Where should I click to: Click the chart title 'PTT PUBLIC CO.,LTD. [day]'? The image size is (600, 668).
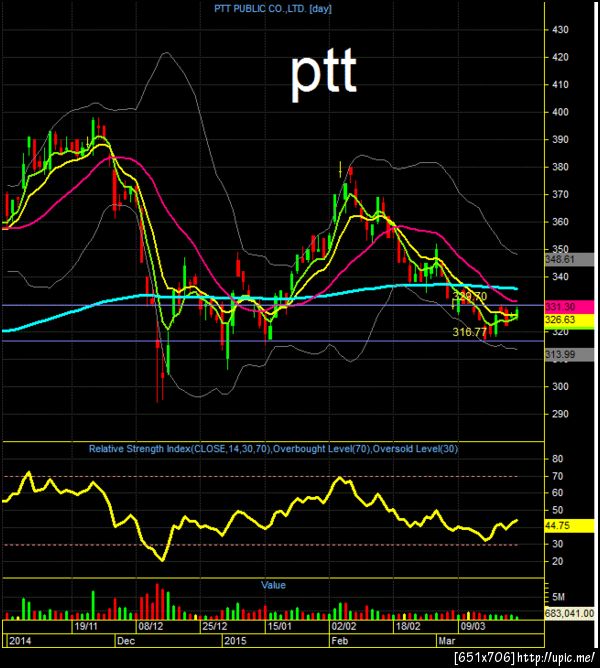point(273,9)
